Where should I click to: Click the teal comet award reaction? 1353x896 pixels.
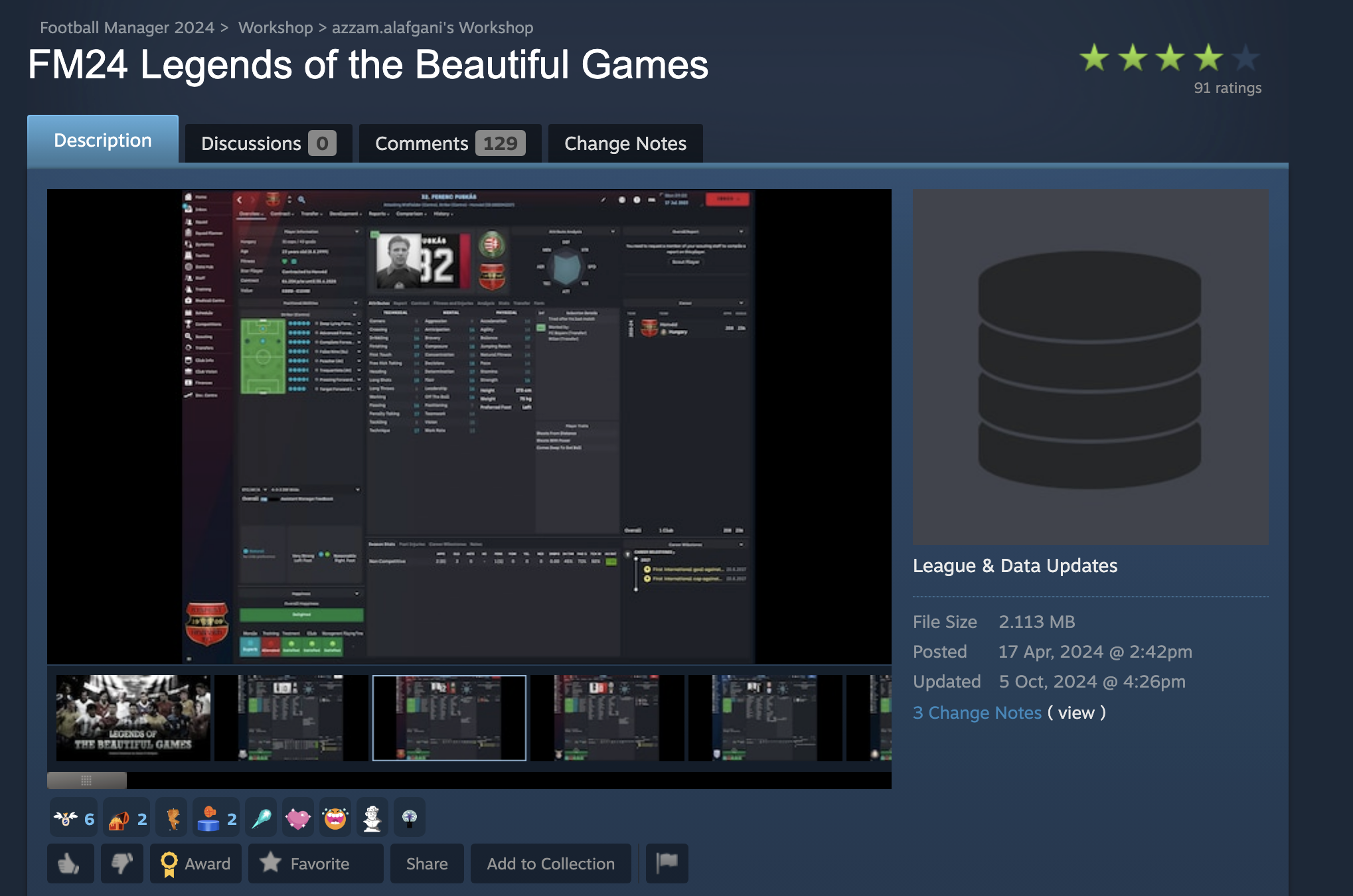(261, 819)
